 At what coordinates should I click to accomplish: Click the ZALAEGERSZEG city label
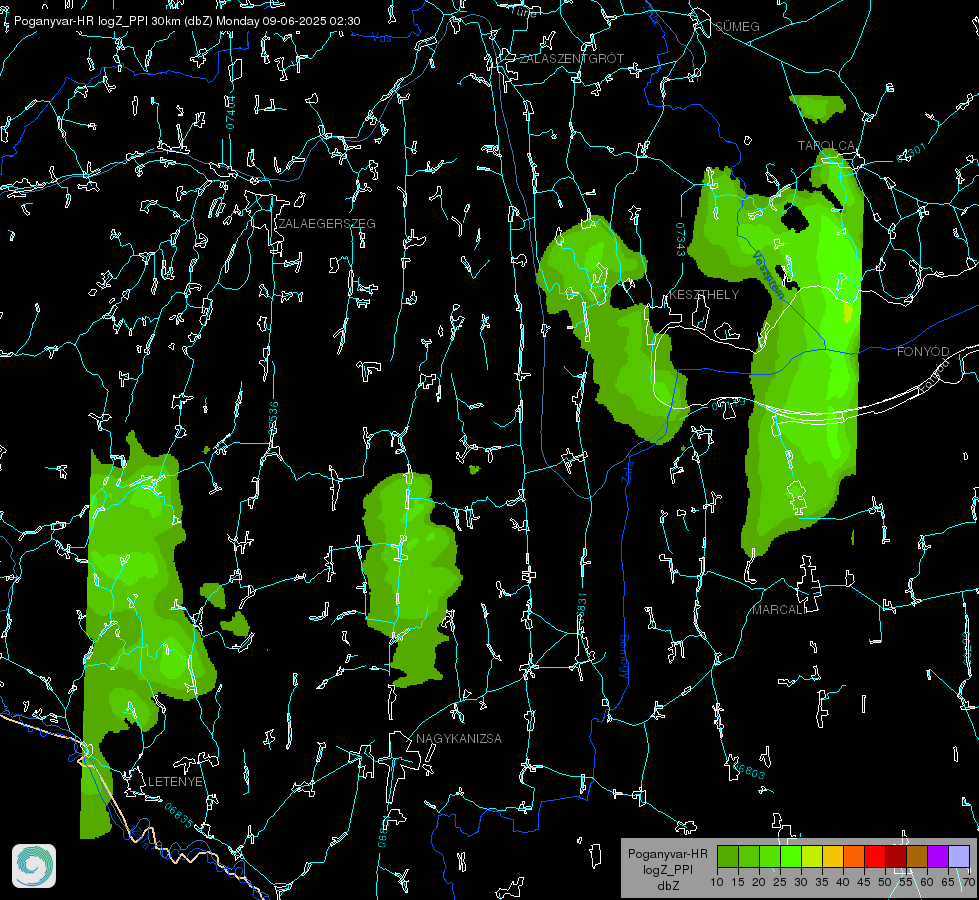[327, 223]
